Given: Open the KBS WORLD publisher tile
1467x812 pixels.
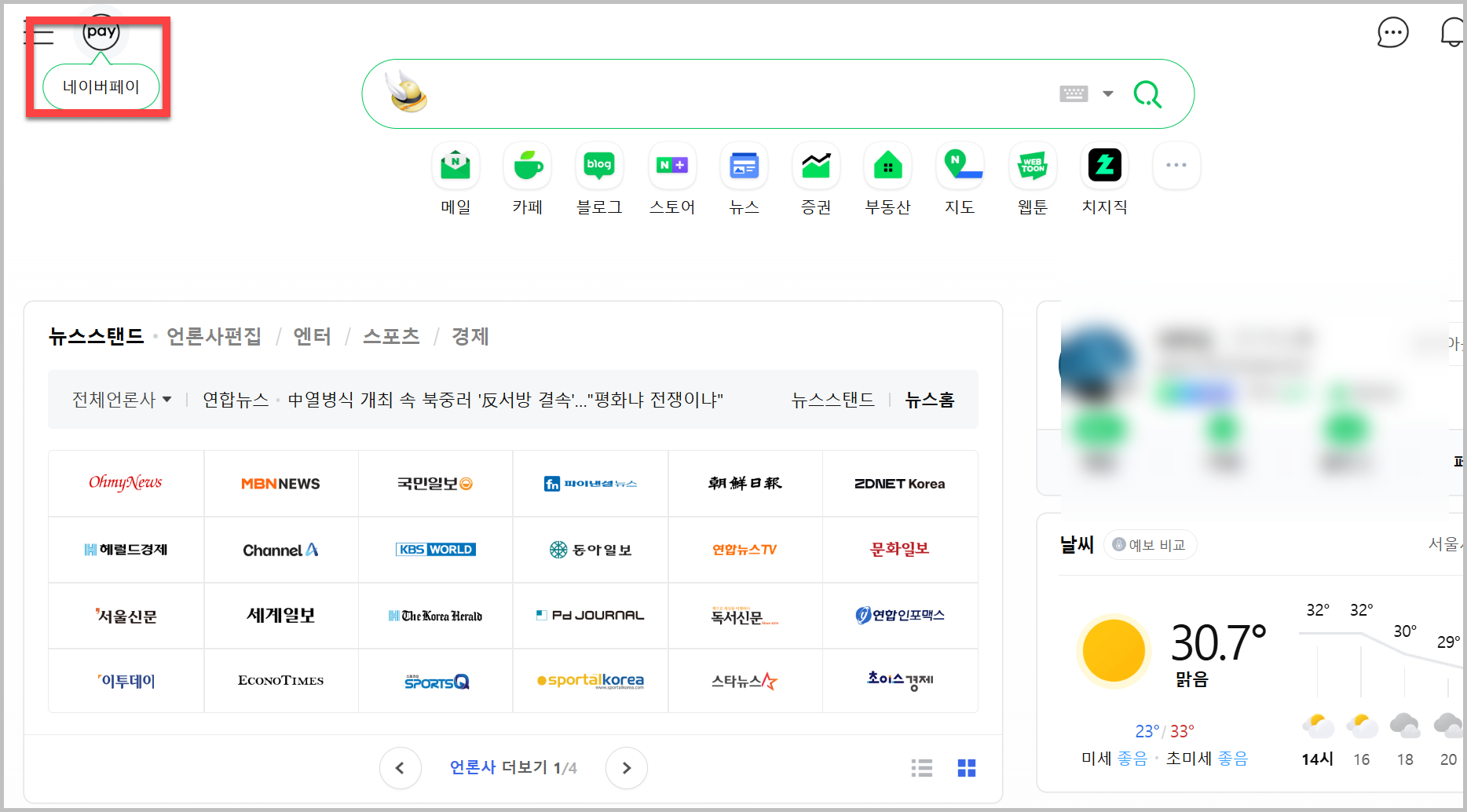Looking at the screenshot, I should [435, 550].
